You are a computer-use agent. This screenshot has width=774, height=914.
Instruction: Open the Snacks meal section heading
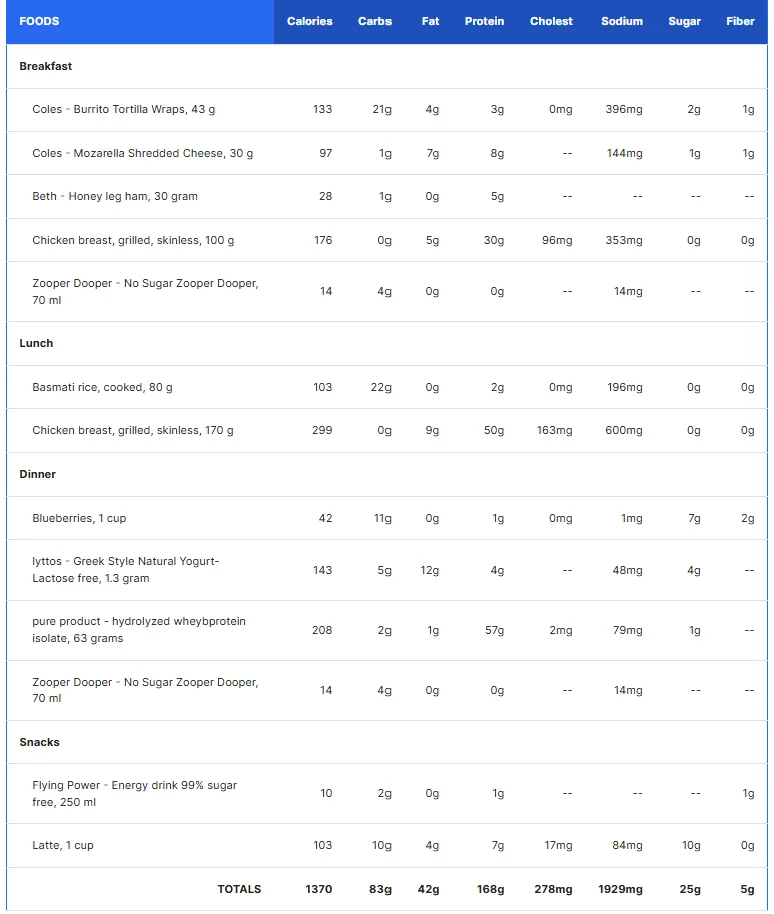(39, 742)
